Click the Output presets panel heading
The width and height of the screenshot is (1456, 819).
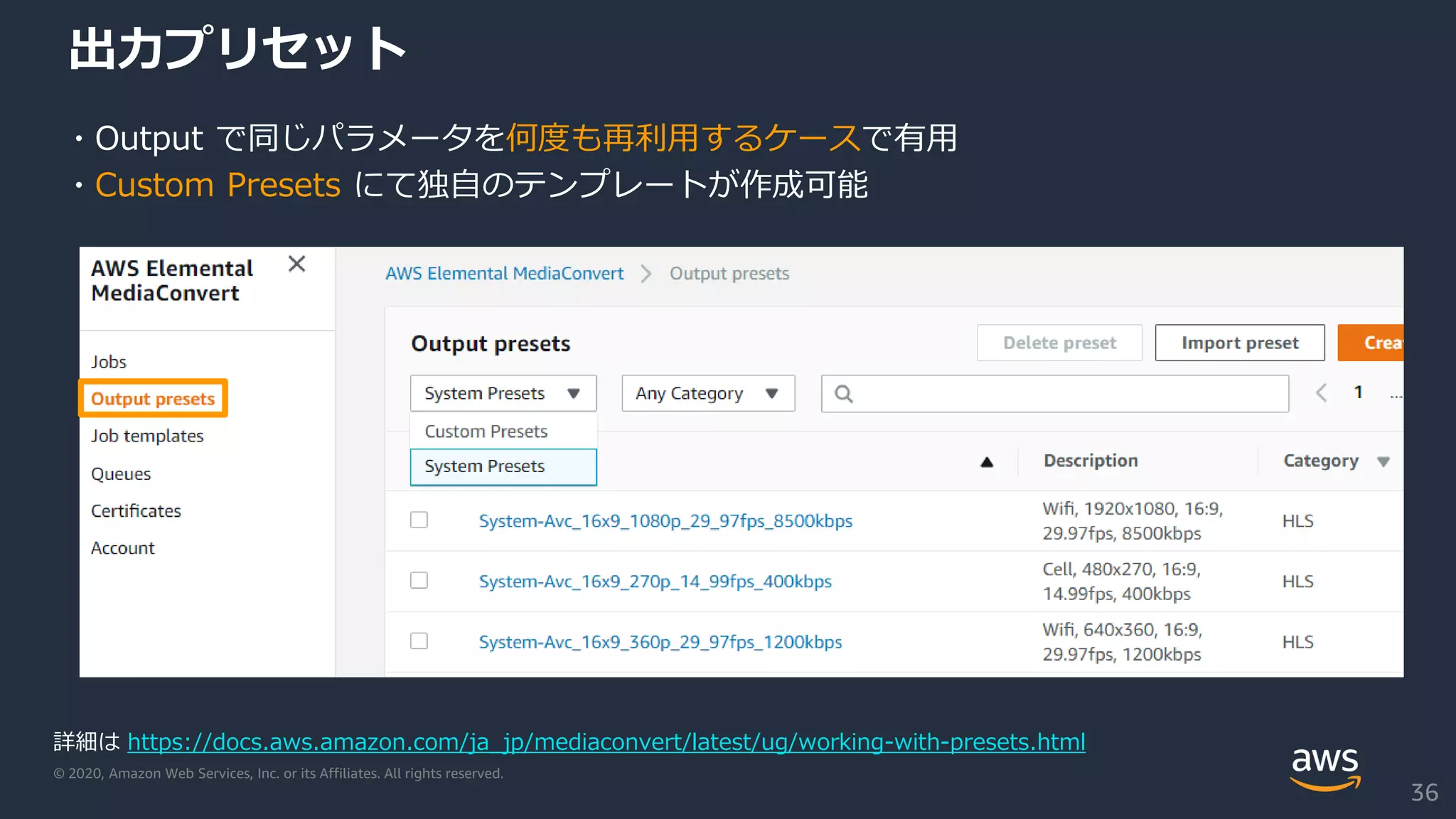[x=491, y=344]
